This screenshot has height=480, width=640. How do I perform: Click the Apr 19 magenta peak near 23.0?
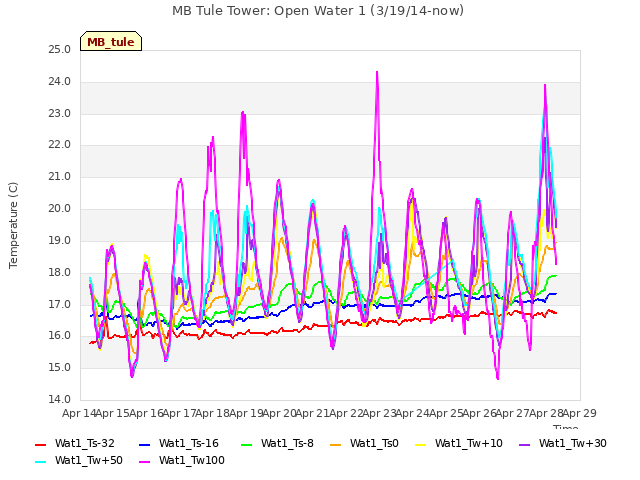coord(243,112)
